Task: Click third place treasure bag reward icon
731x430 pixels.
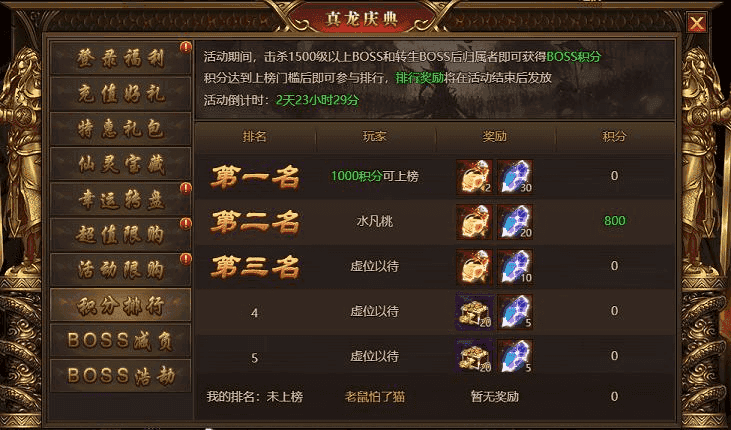Action: [474, 267]
